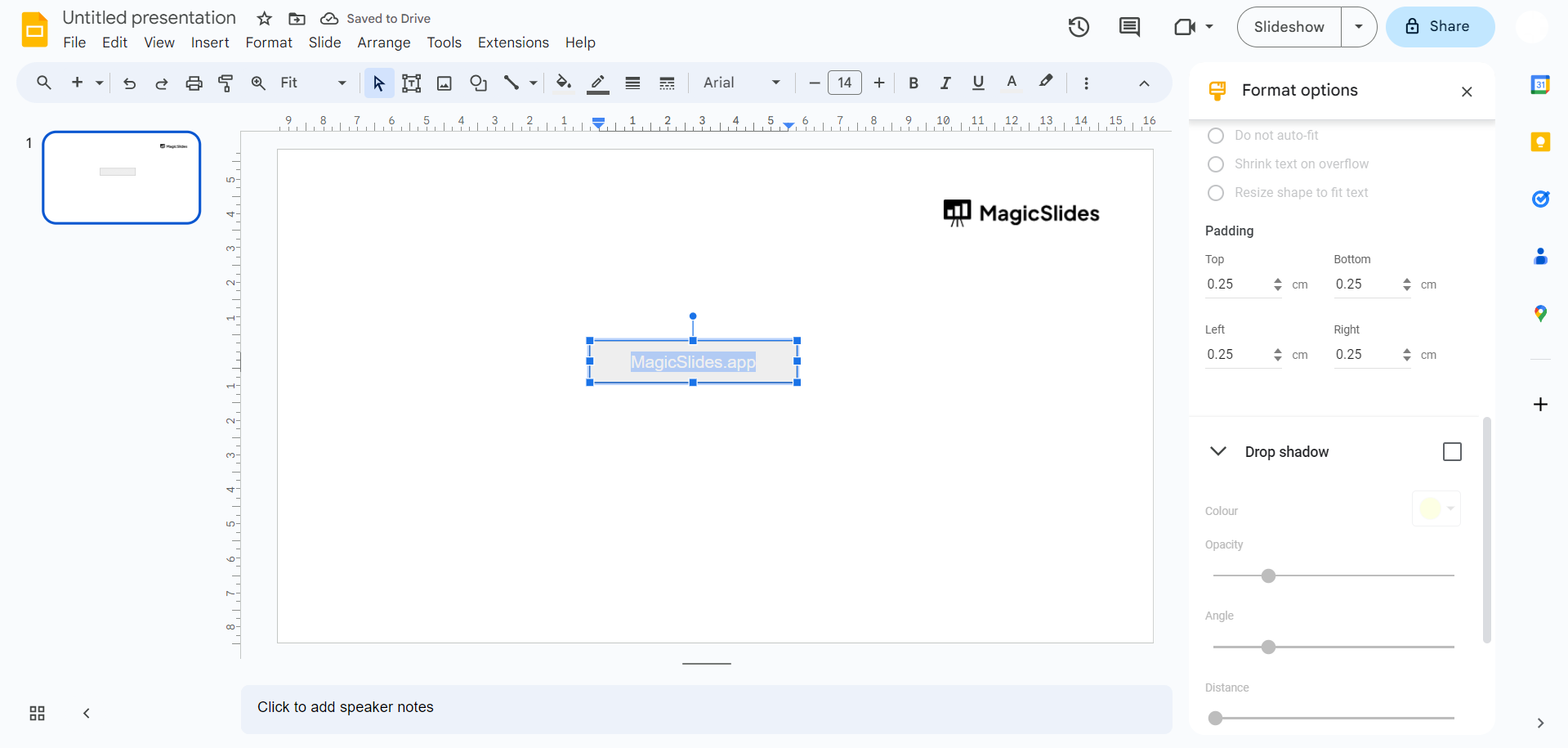Move presentation to a folder

pos(297,19)
